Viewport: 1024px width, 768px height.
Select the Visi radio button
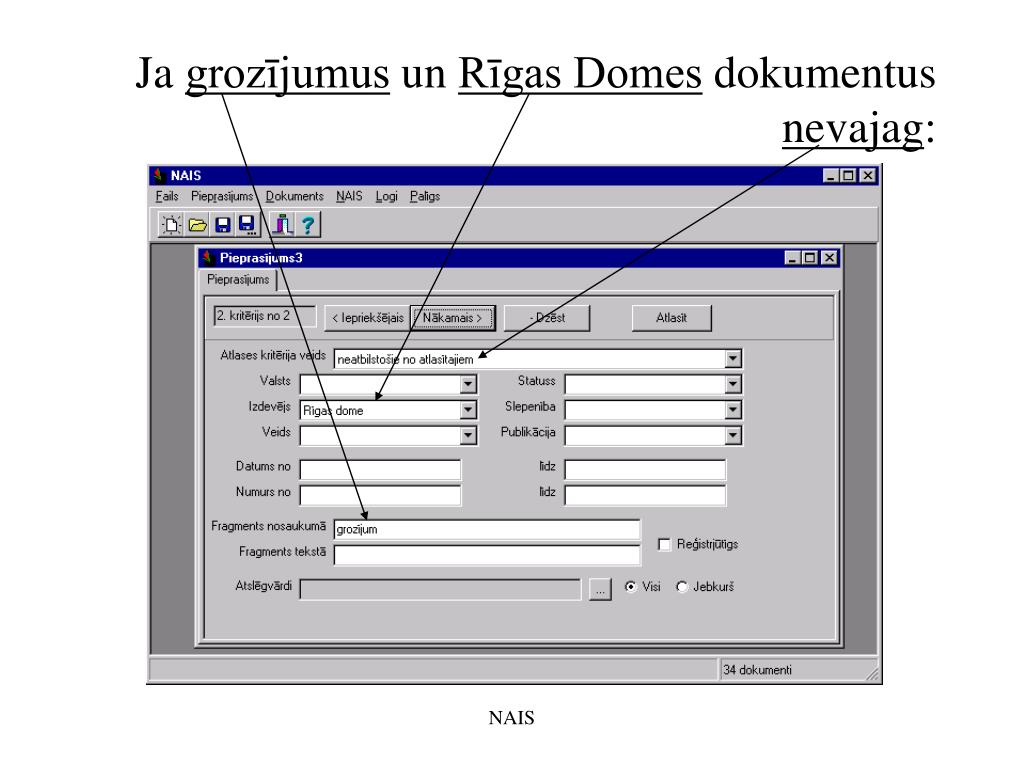point(630,586)
